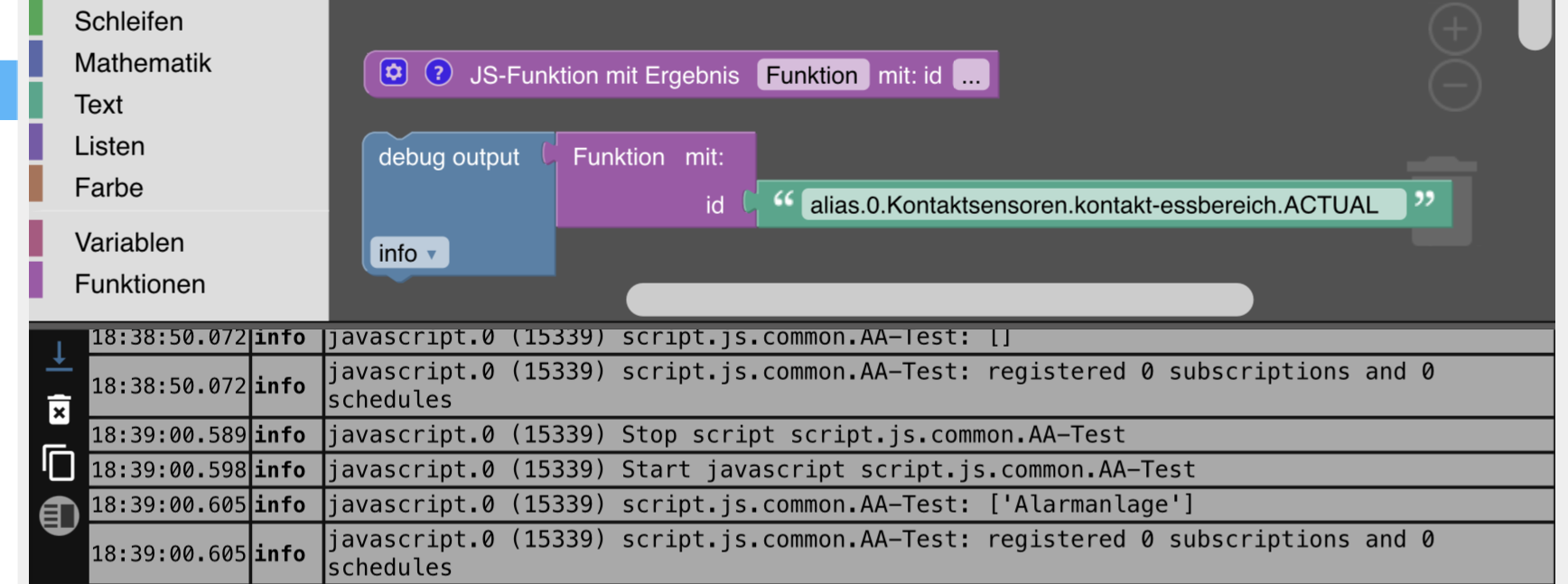The width and height of the screenshot is (1568, 584).
Task: Open the '...' code editor button
Action: (x=970, y=76)
